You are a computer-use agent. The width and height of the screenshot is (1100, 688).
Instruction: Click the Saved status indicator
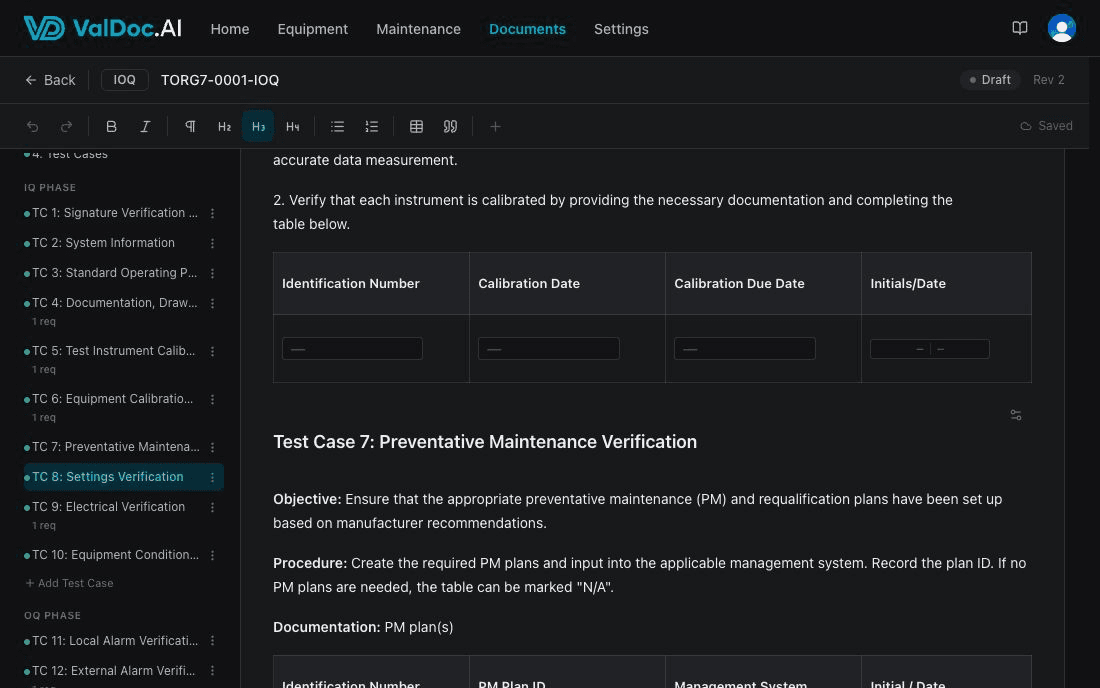1046,126
